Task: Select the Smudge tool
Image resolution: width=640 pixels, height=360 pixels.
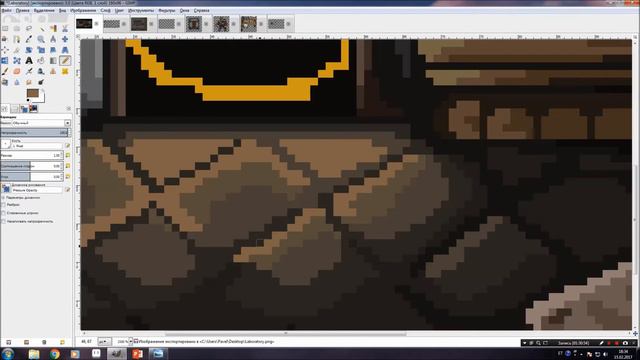Action: (29, 82)
